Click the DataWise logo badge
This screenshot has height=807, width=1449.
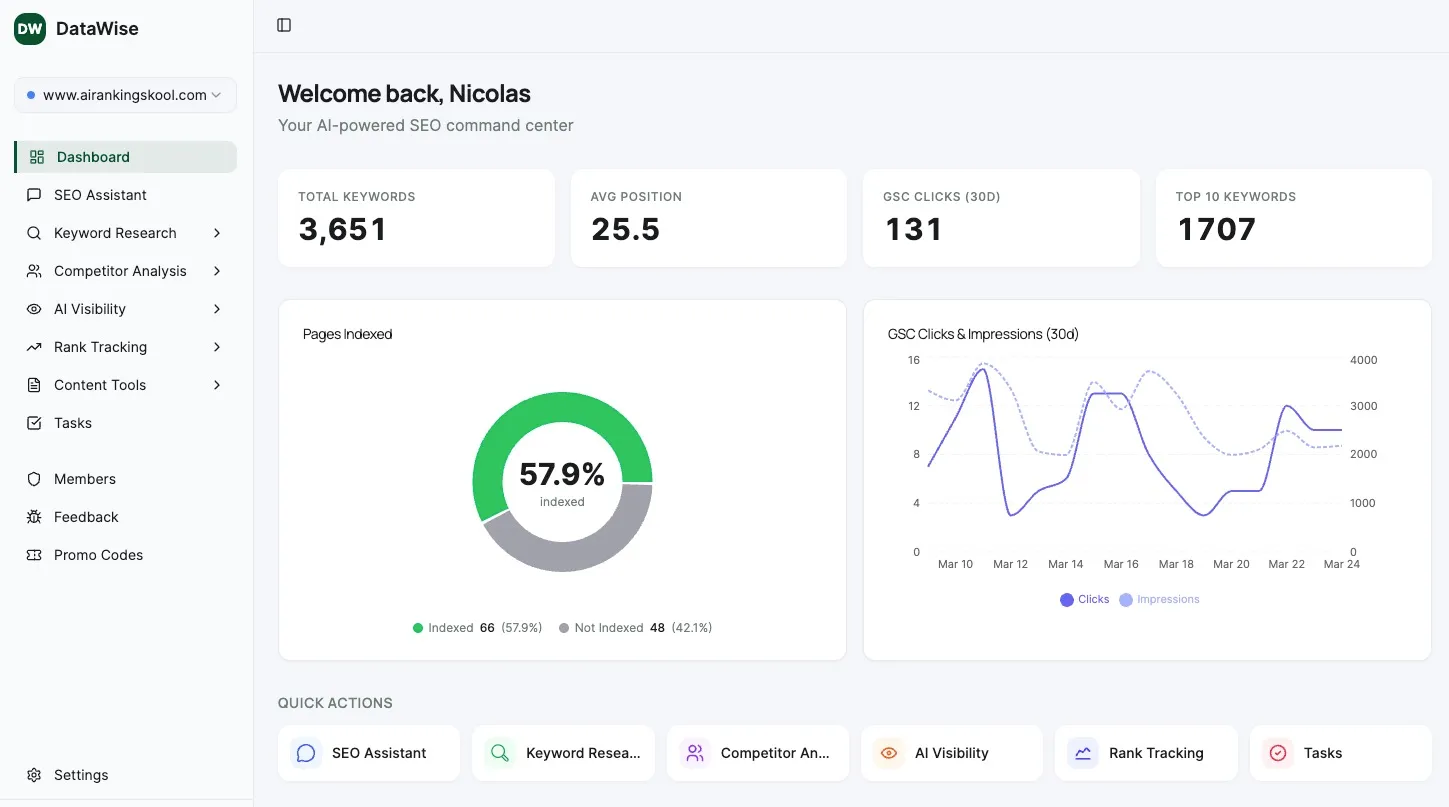click(x=29, y=28)
